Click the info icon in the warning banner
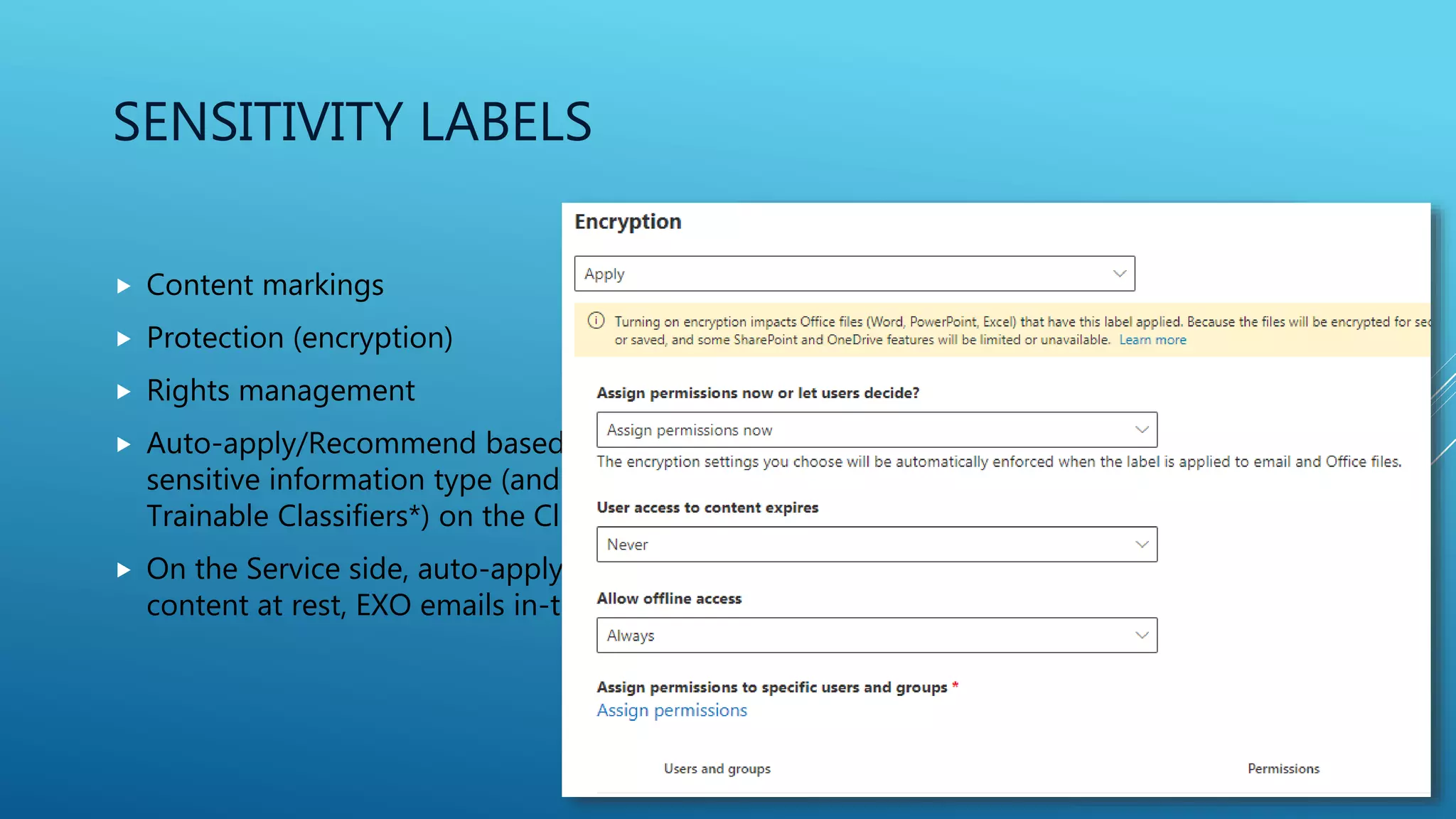Image resolution: width=1456 pixels, height=819 pixels. pos(596,321)
